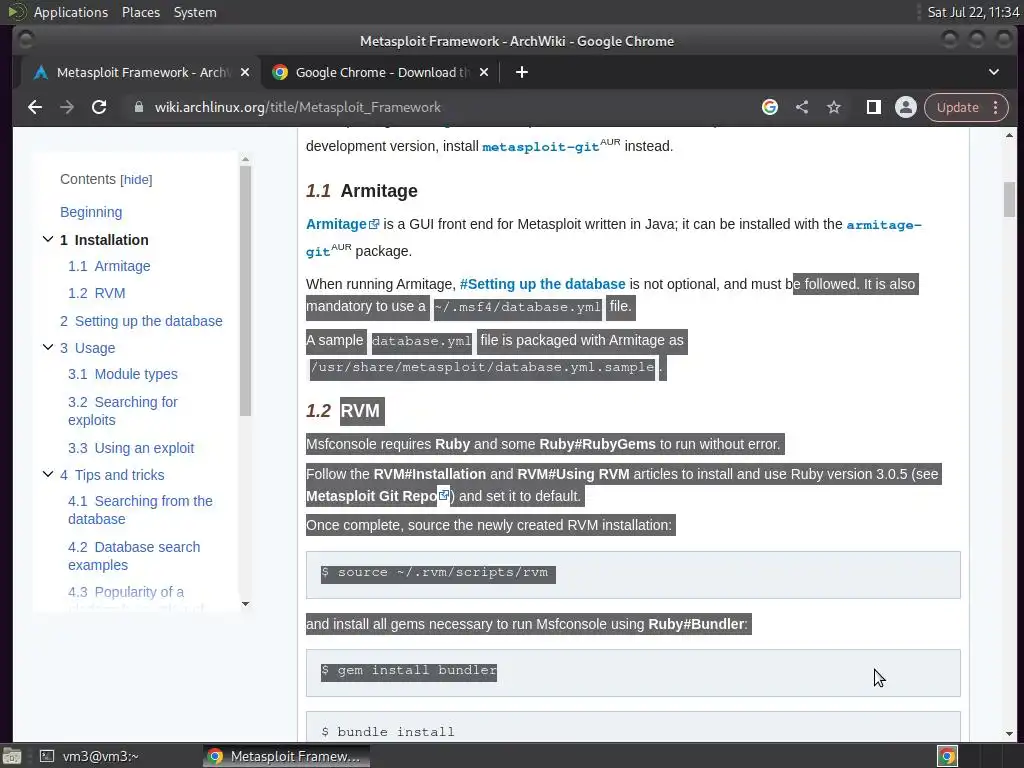This screenshot has height=768, width=1024.
Task: Click the contents sidebar scrollbar thumb
Action: (x=246, y=291)
